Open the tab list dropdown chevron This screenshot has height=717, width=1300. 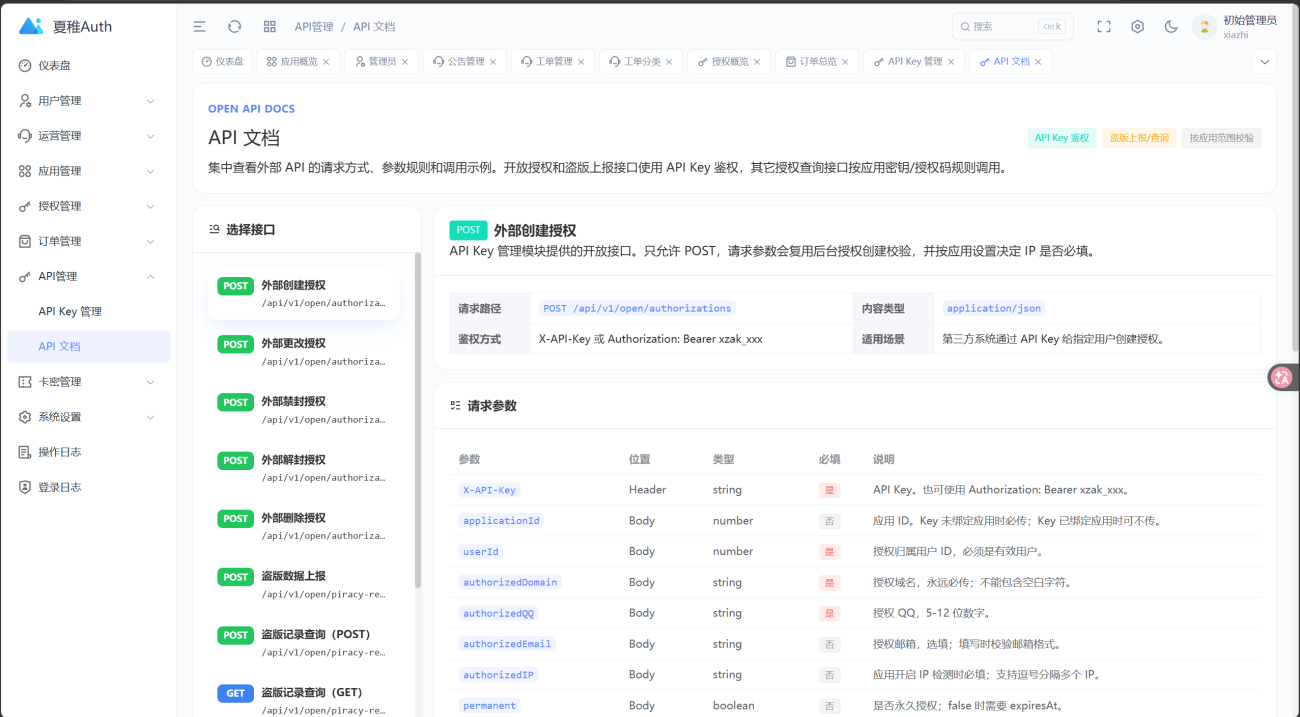point(1265,62)
